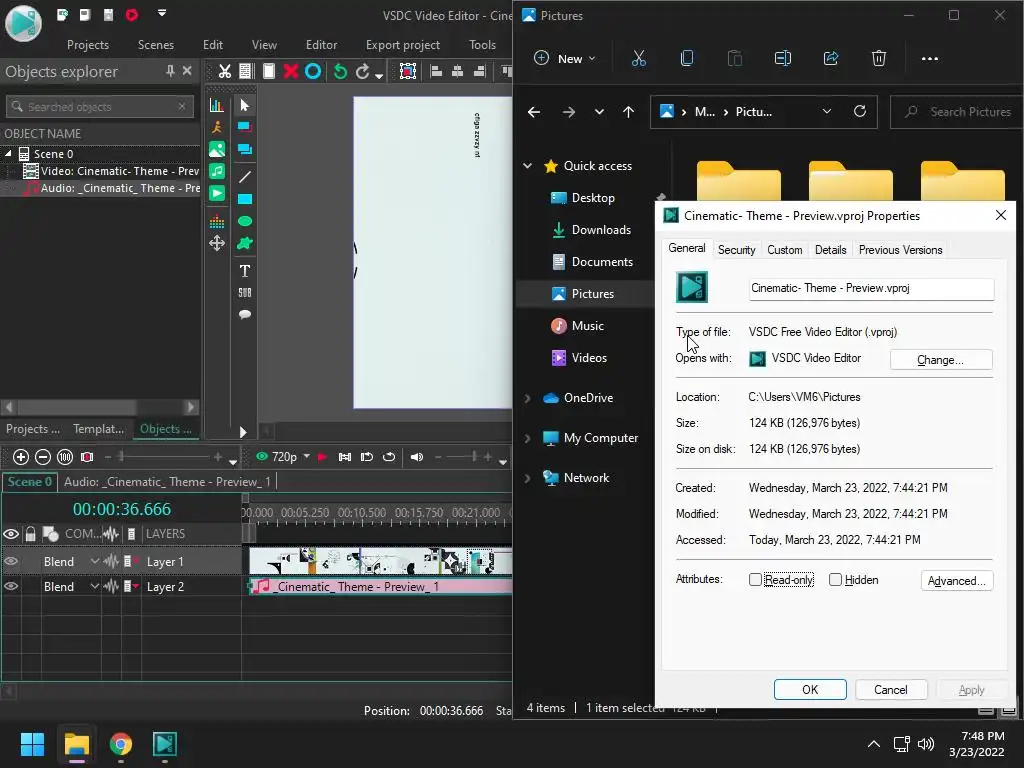Select the Subtitle SUB tool

pos(245,293)
